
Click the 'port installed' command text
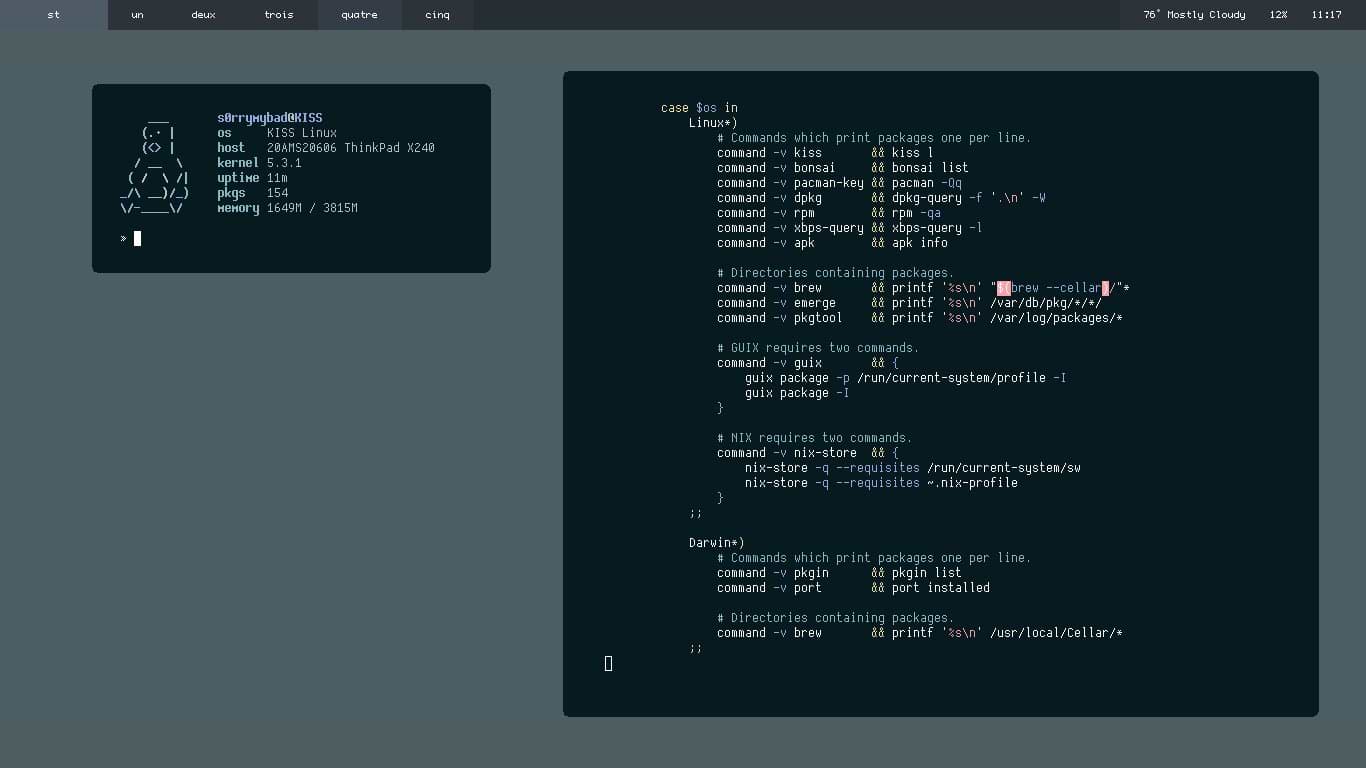941,588
